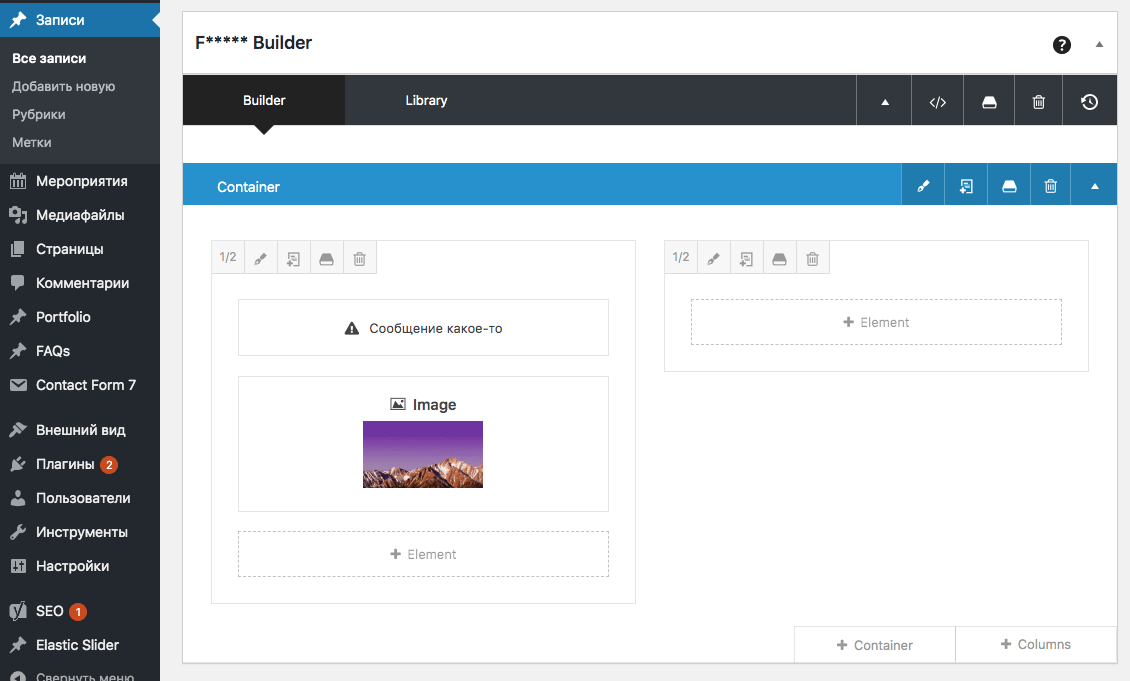1130x681 pixels.
Task: Select the alert element 'Сообщение какое-то'
Action: point(423,328)
